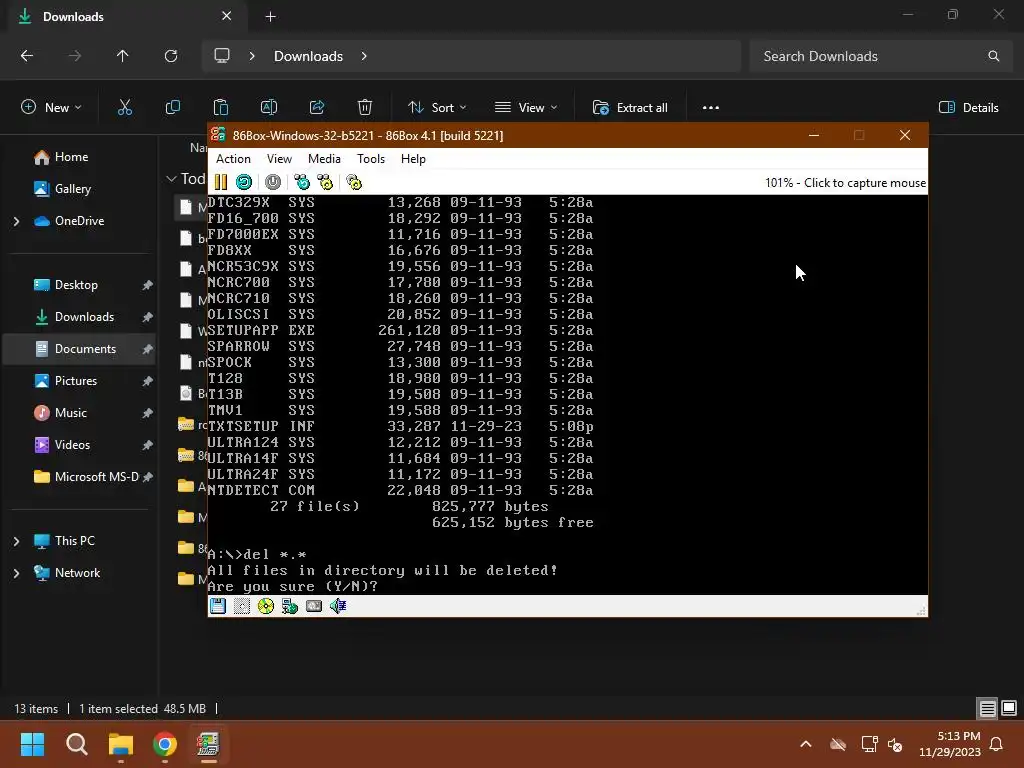Click the floppy disk A: status icon

tap(217, 606)
